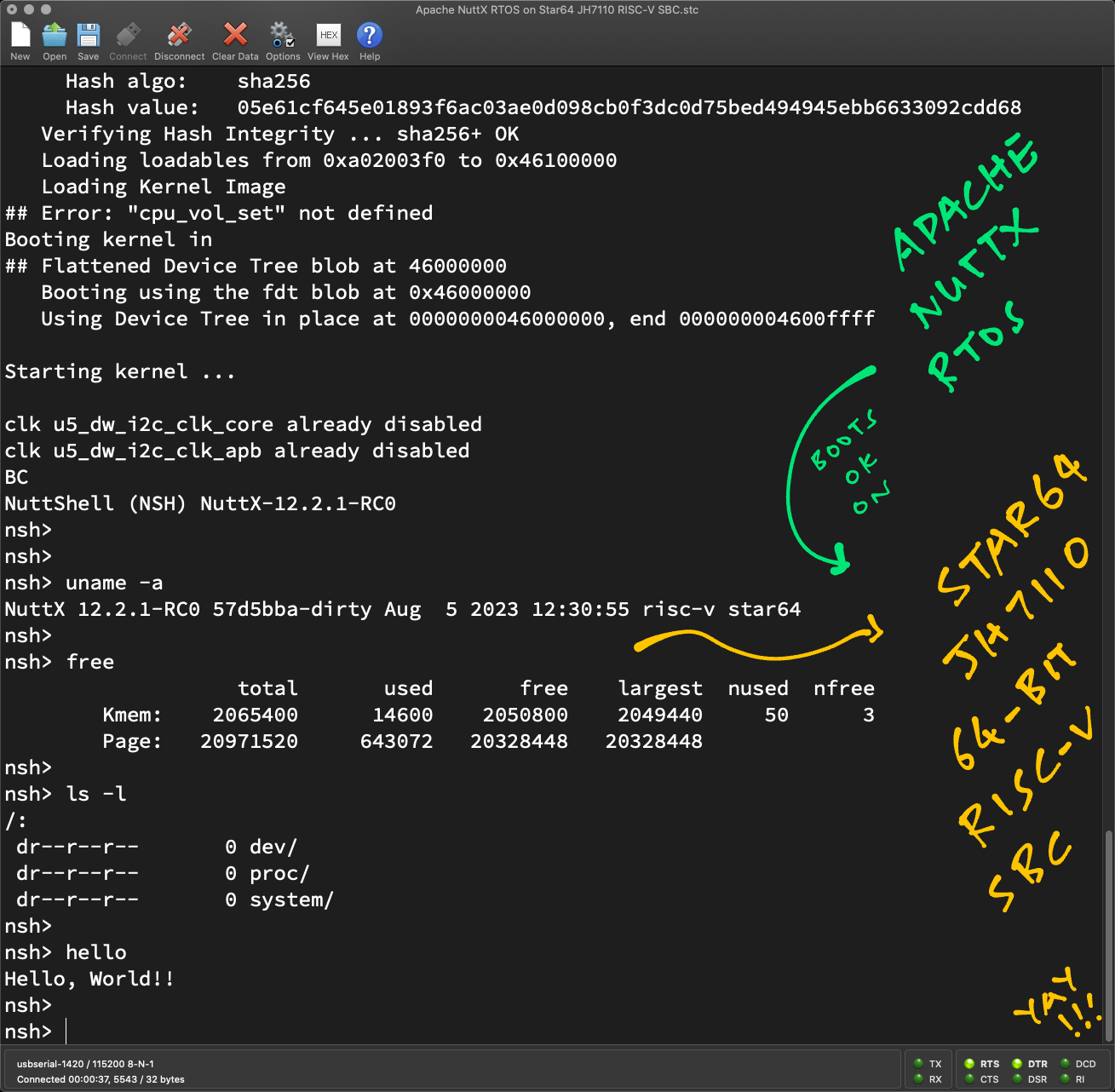This screenshot has height=1092, width=1115.
Task: Click the 'largest' column header in free output
Action: pyautogui.click(x=660, y=688)
